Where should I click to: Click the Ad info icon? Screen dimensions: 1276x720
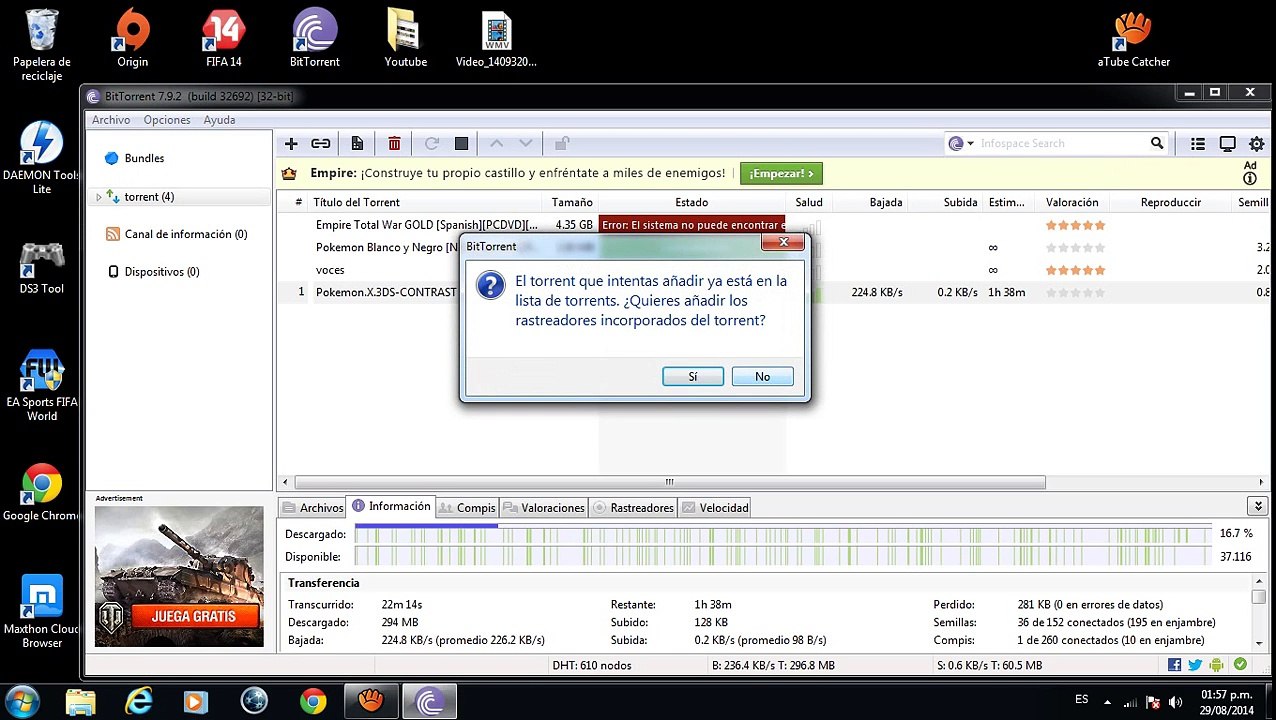pos(1250,179)
